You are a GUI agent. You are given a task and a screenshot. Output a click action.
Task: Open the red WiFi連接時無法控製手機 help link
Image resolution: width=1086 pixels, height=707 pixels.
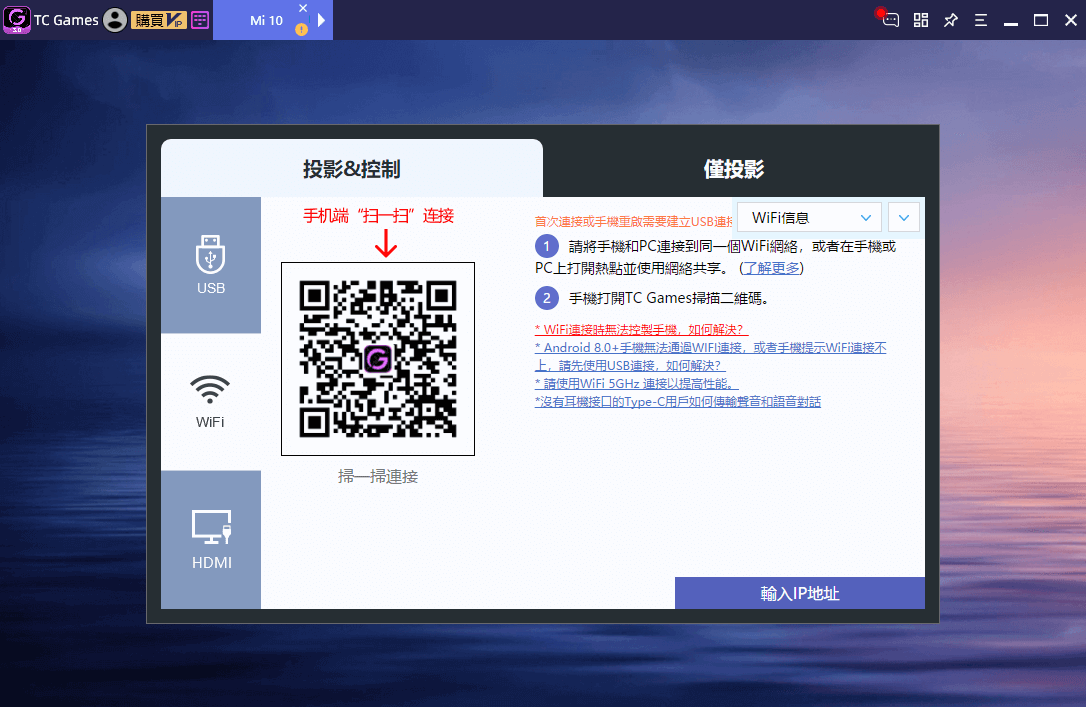pos(642,330)
